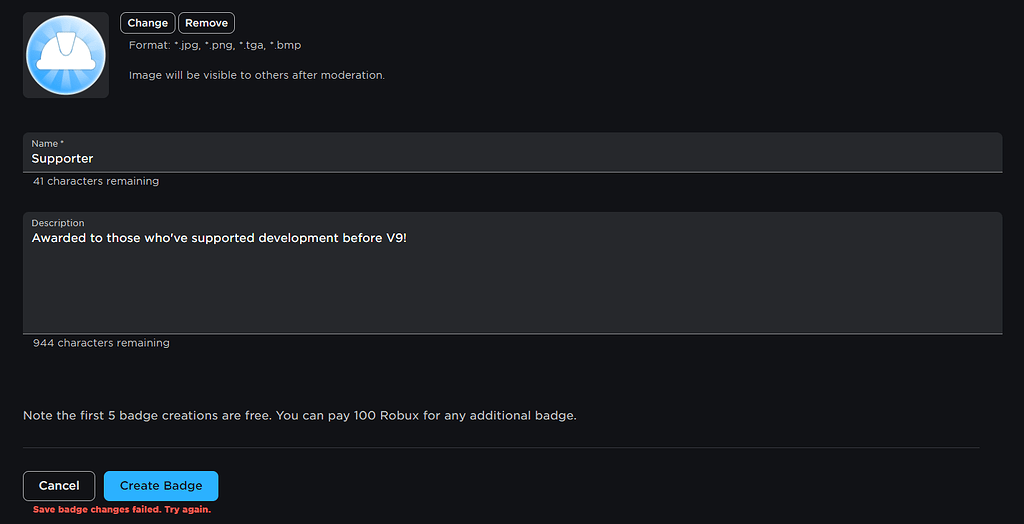Click the Change image button
Viewport: 1024px width, 524px height.
pos(148,23)
